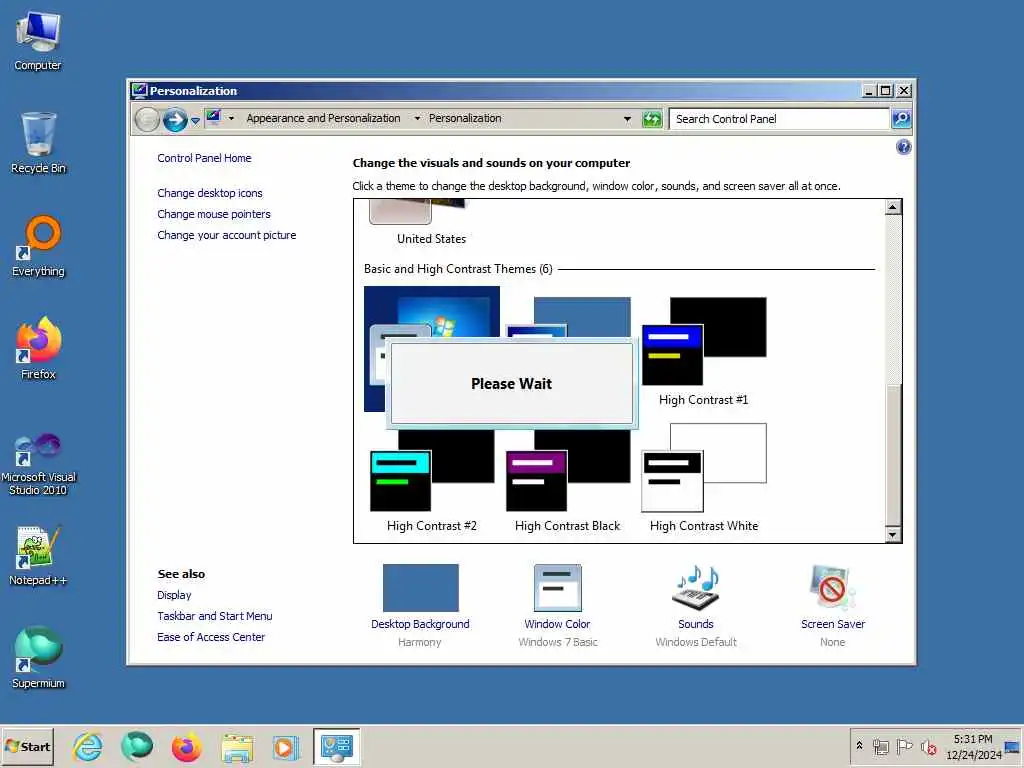
Task: Expand the root breadcrumb dropdown arrow
Action: 231,118
